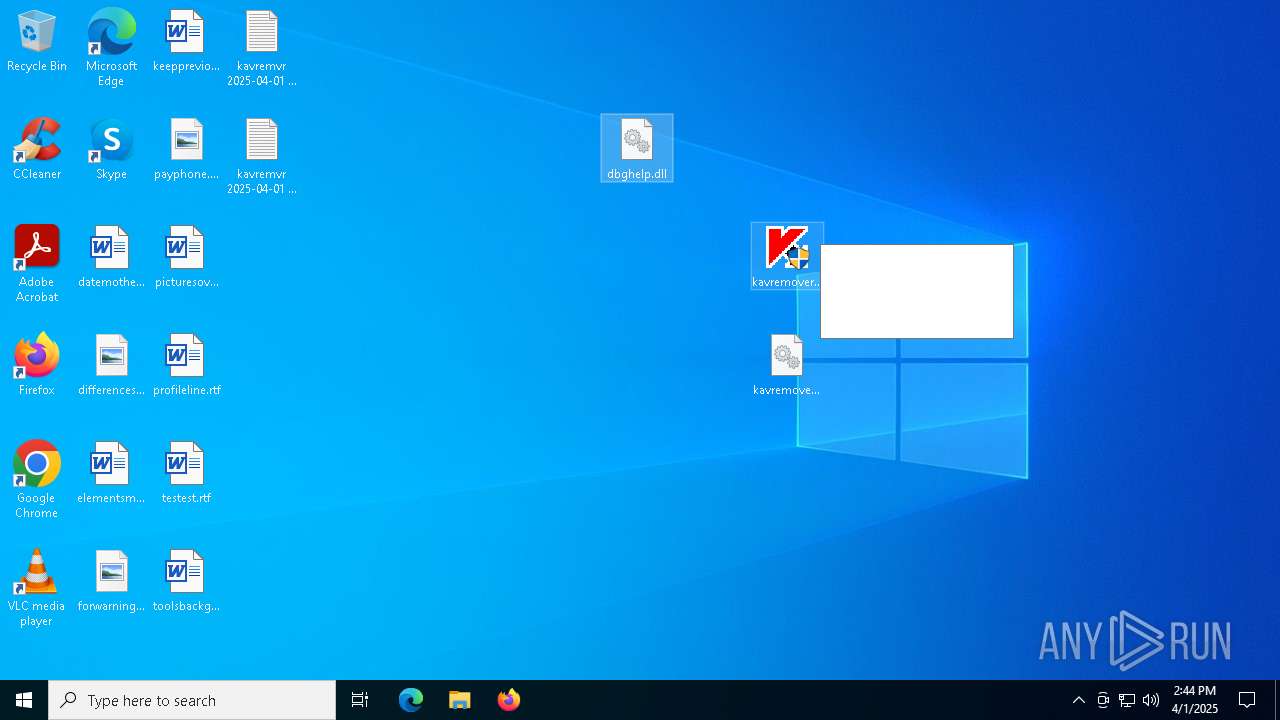Select the testest.rtf document
Image resolution: width=1280 pixels, height=720 pixels.
(x=186, y=474)
